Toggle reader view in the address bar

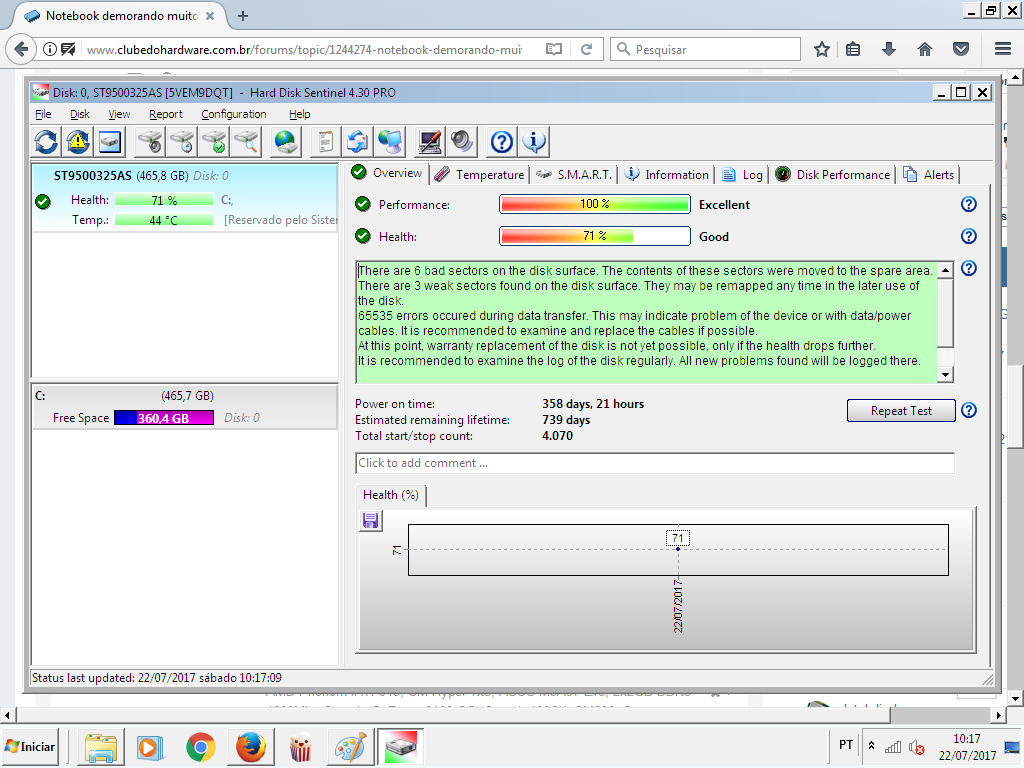point(554,50)
